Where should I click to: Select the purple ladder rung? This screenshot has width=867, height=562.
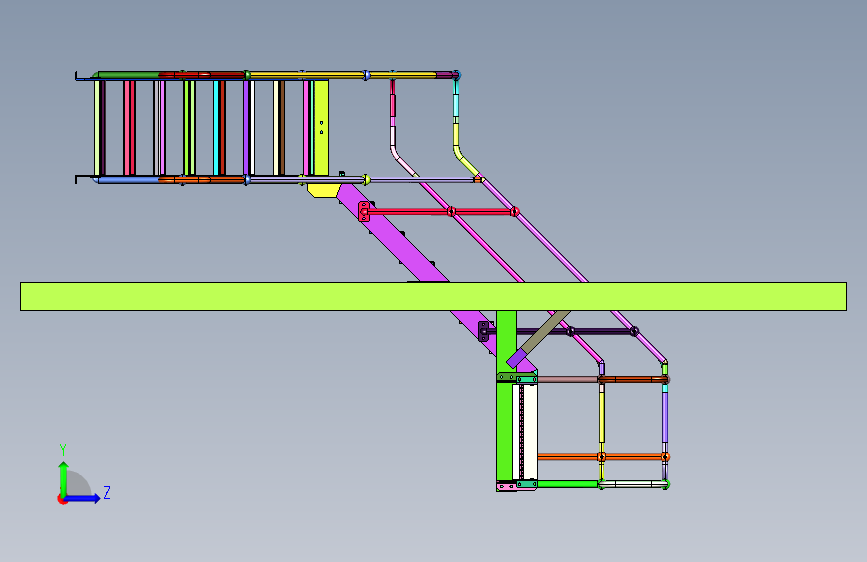[246, 128]
